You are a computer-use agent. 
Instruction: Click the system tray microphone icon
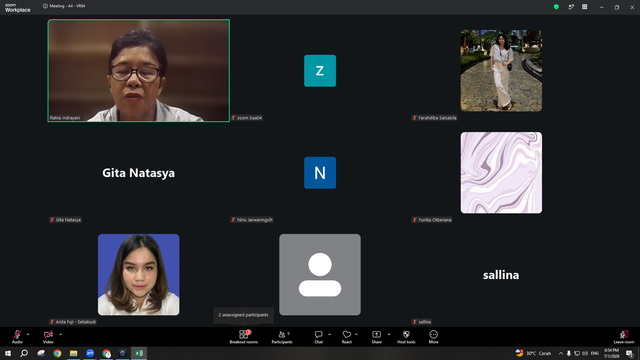[569, 353]
